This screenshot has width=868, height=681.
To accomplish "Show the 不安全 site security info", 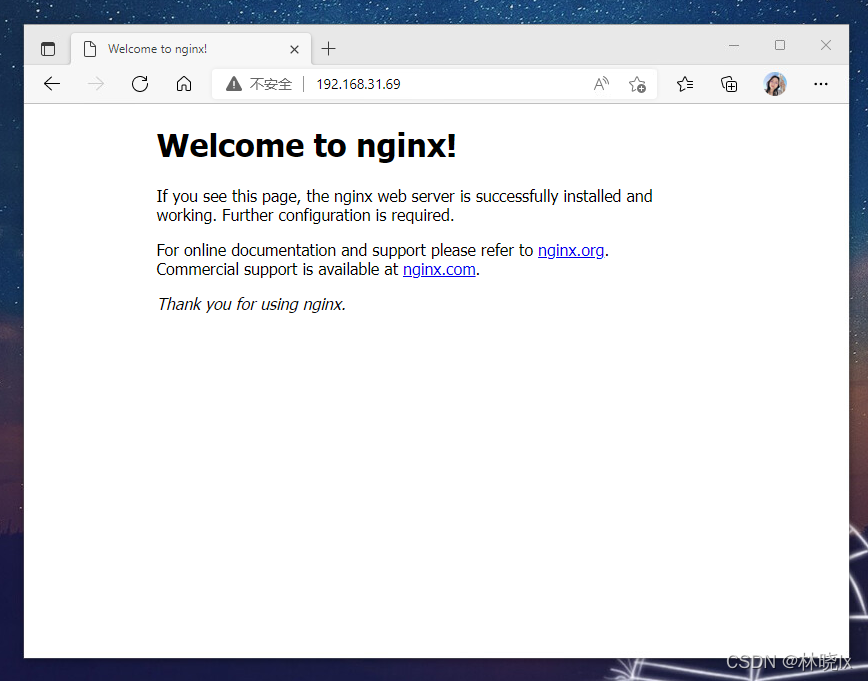I will tap(259, 84).
